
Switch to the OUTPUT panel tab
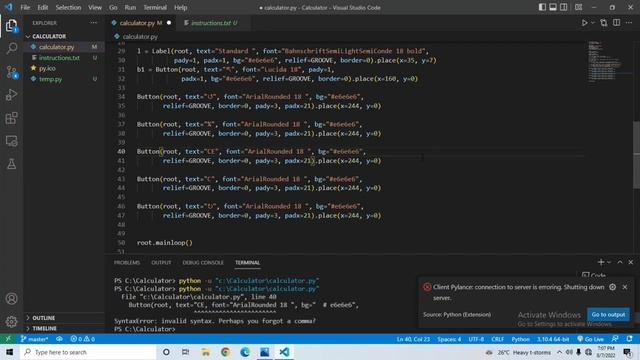pos(161,262)
